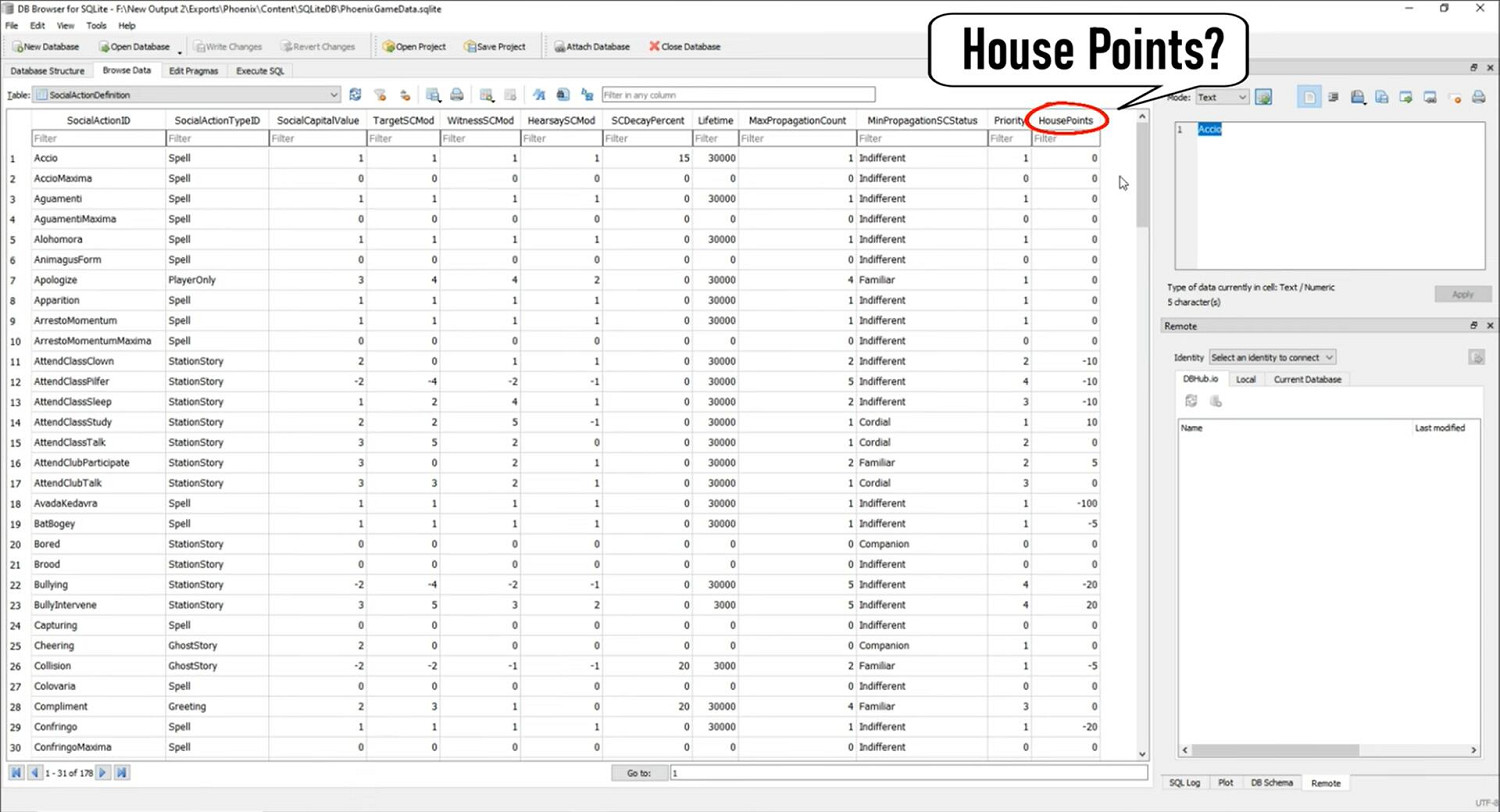This screenshot has width=1500, height=812.
Task: Refresh the table data
Action: pyautogui.click(x=355, y=95)
